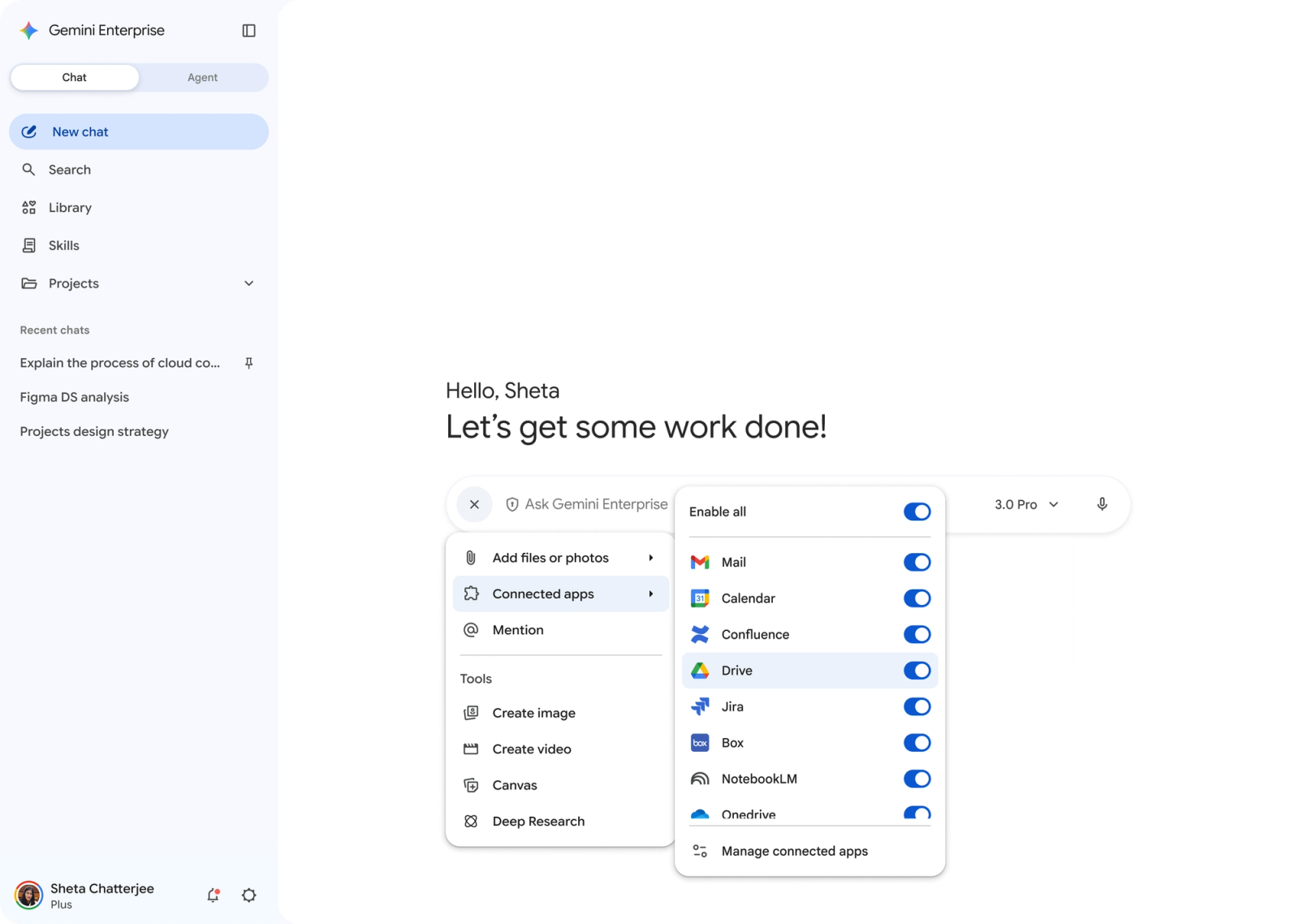
Task: Open Figma DS analysis chat
Action: point(75,397)
